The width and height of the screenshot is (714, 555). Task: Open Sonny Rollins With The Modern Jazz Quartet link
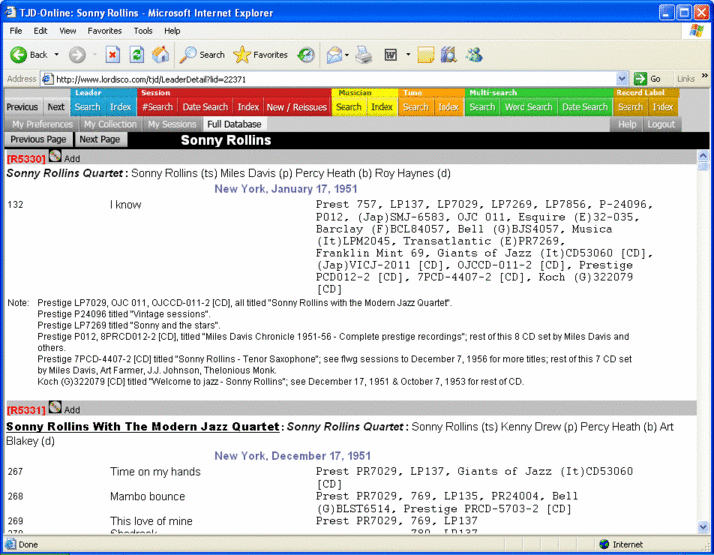143,427
